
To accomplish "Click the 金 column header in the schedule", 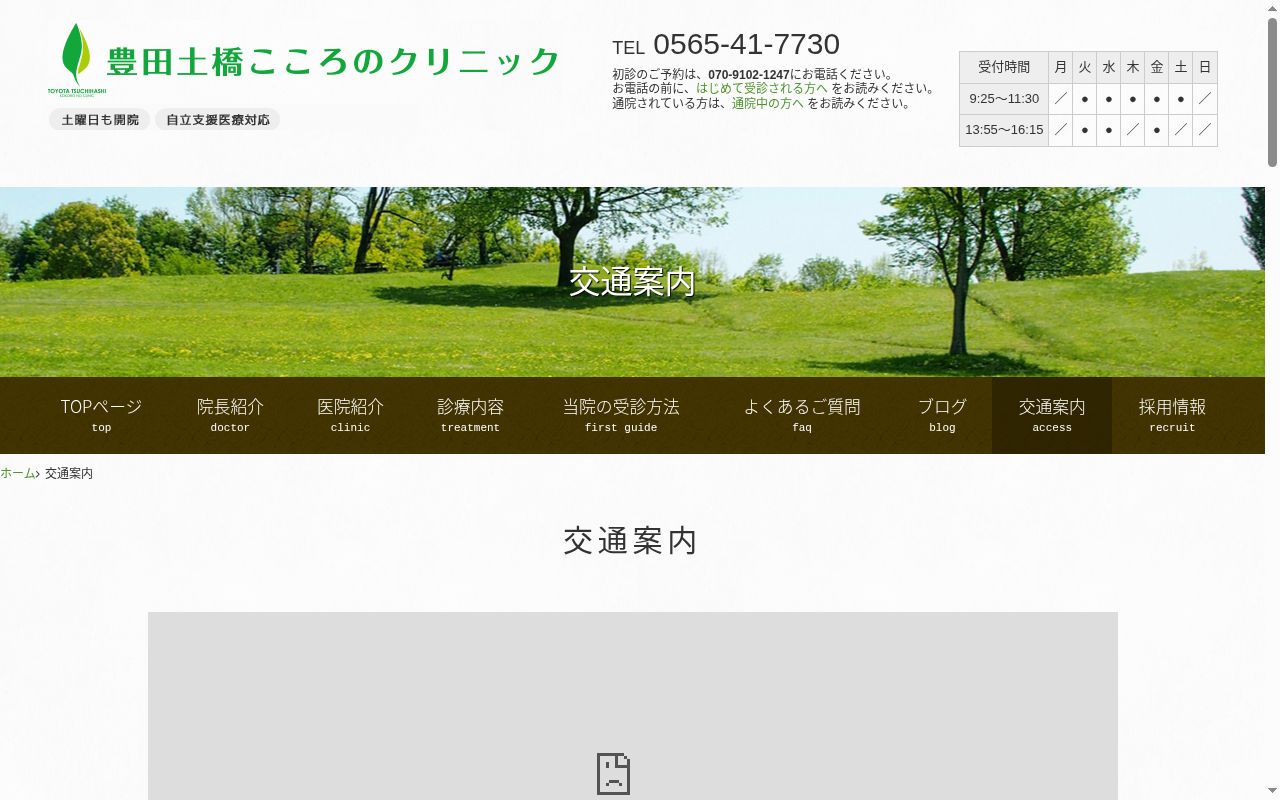I will [x=1157, y=67].
